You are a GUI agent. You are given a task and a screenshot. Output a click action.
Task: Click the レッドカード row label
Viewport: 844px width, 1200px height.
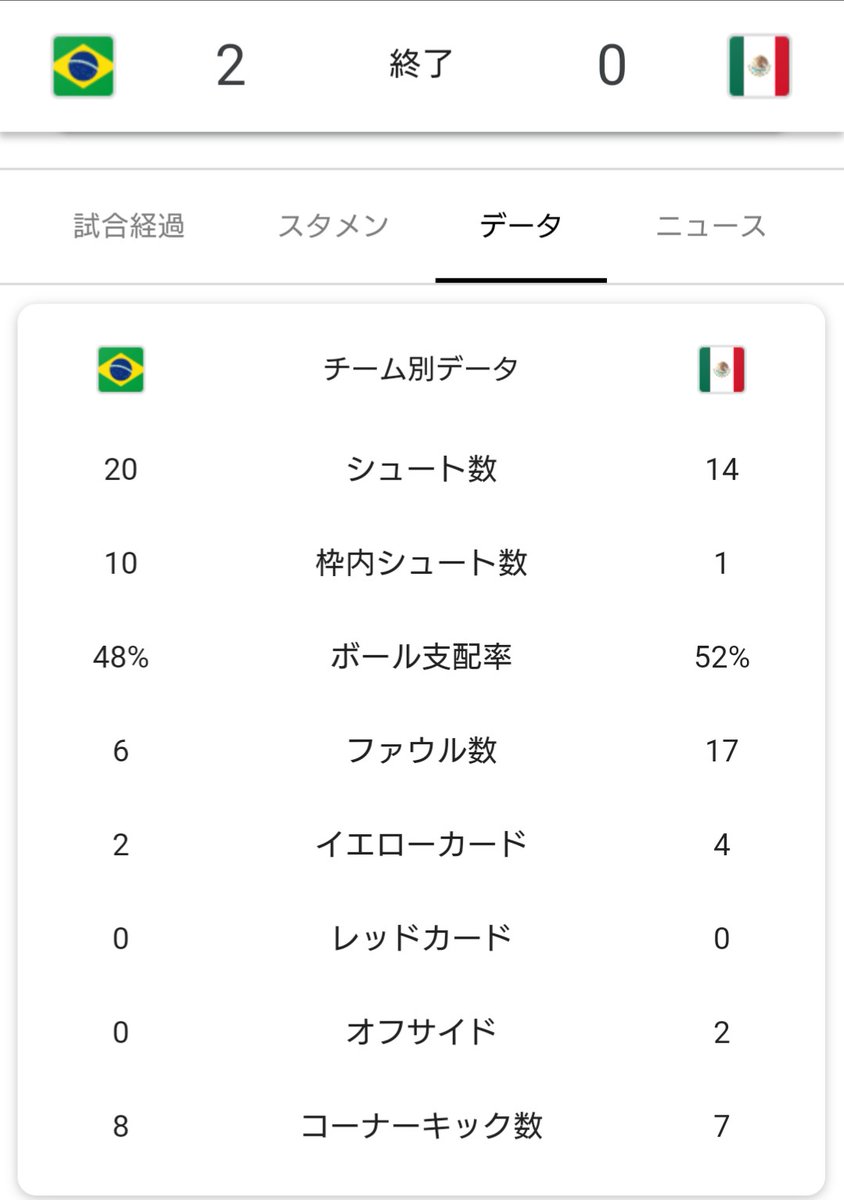421,938
